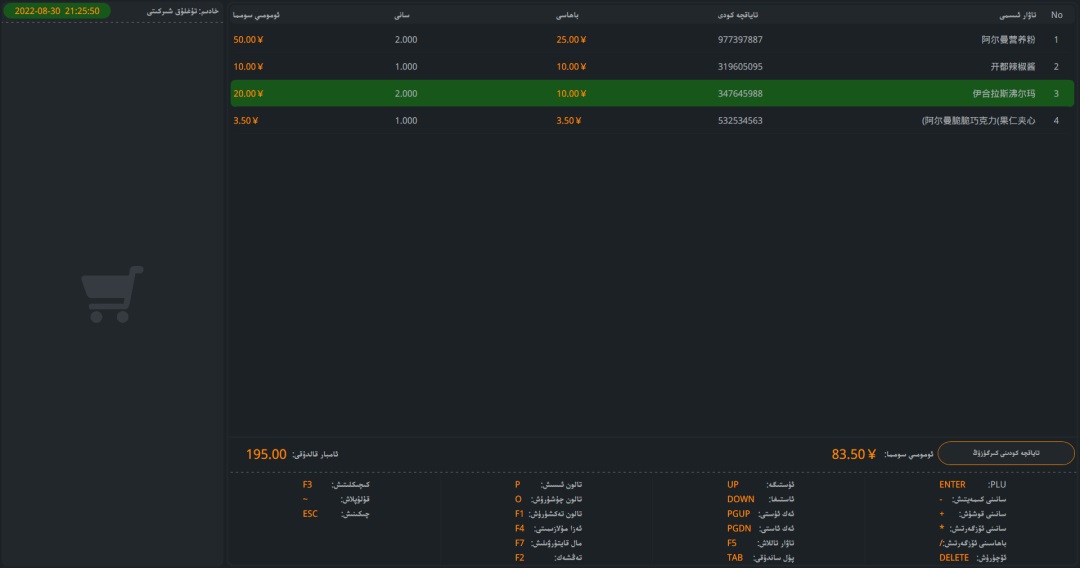Click the 83.50 ¥ total amount
Viewport: 1080px width, 568px height.
(853, 454)
